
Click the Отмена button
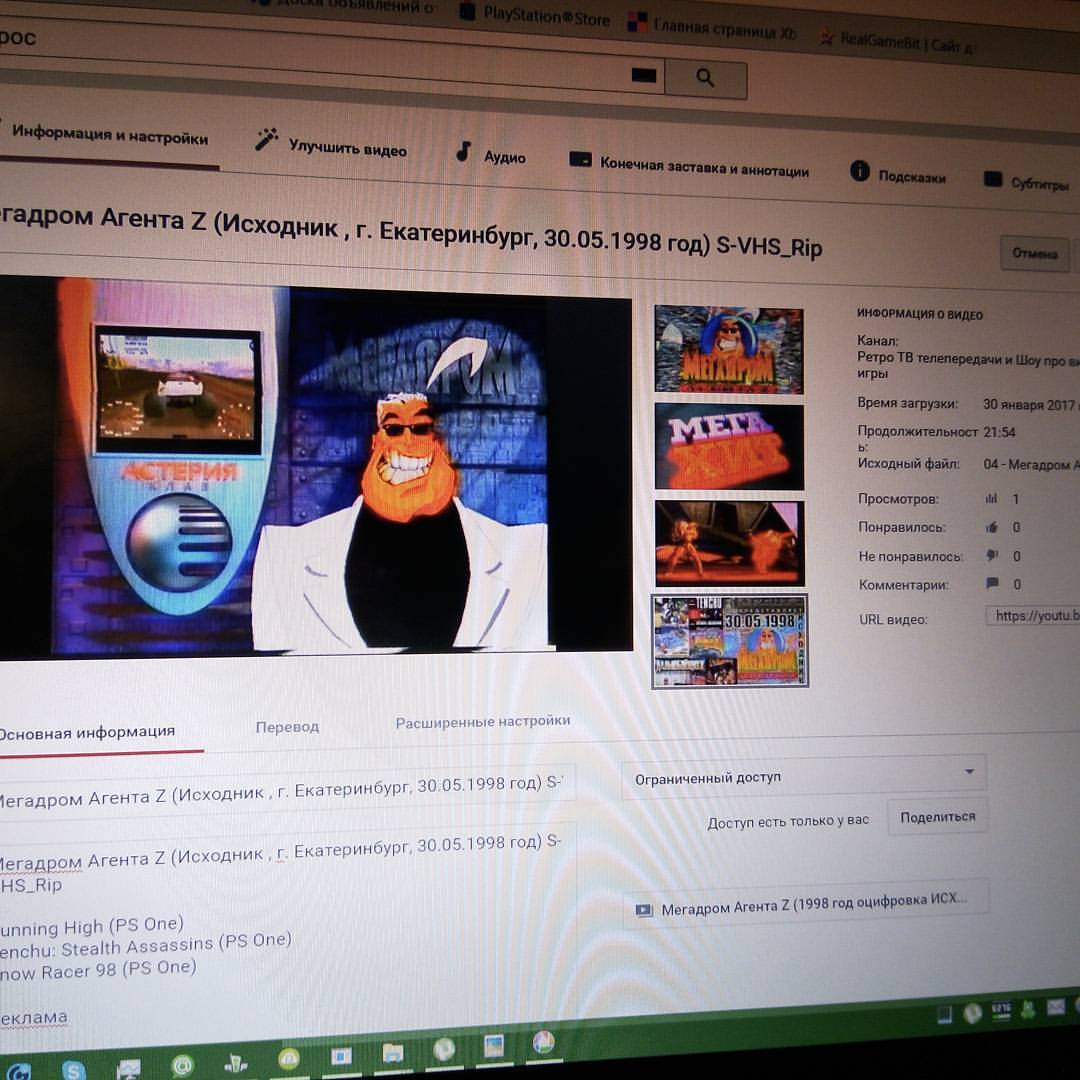coord(1035,253)
